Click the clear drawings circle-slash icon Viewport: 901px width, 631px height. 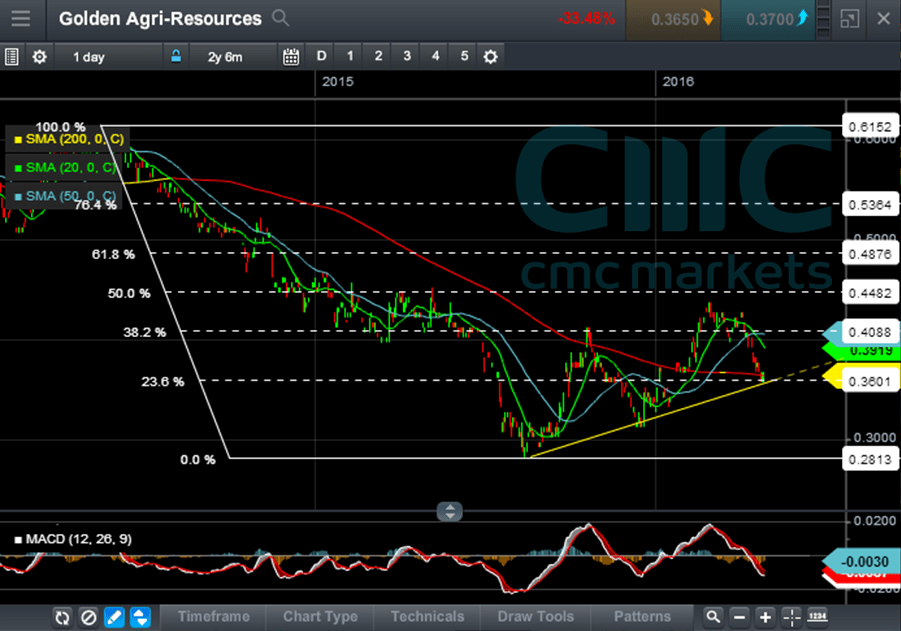[x=88, y=618]
